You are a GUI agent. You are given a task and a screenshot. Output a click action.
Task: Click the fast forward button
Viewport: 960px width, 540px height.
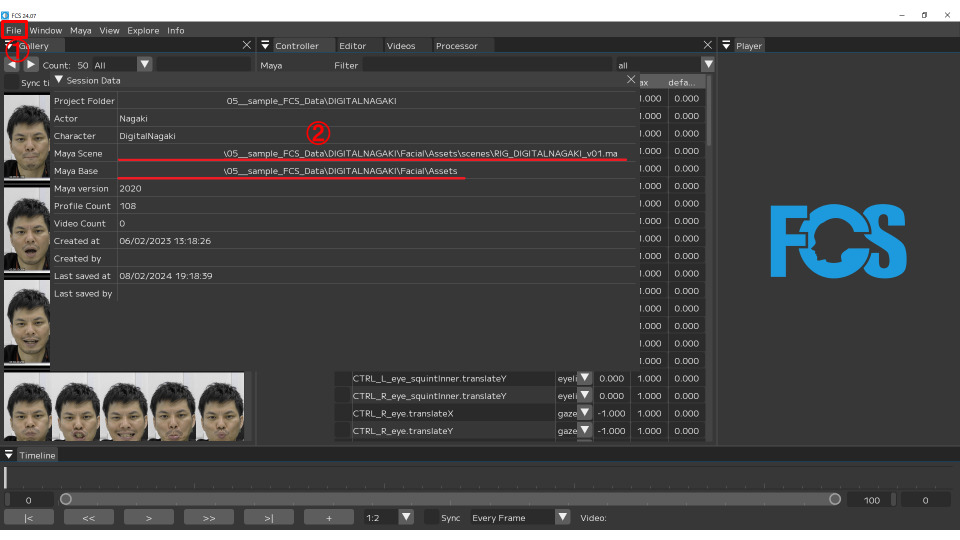point(209,517)
